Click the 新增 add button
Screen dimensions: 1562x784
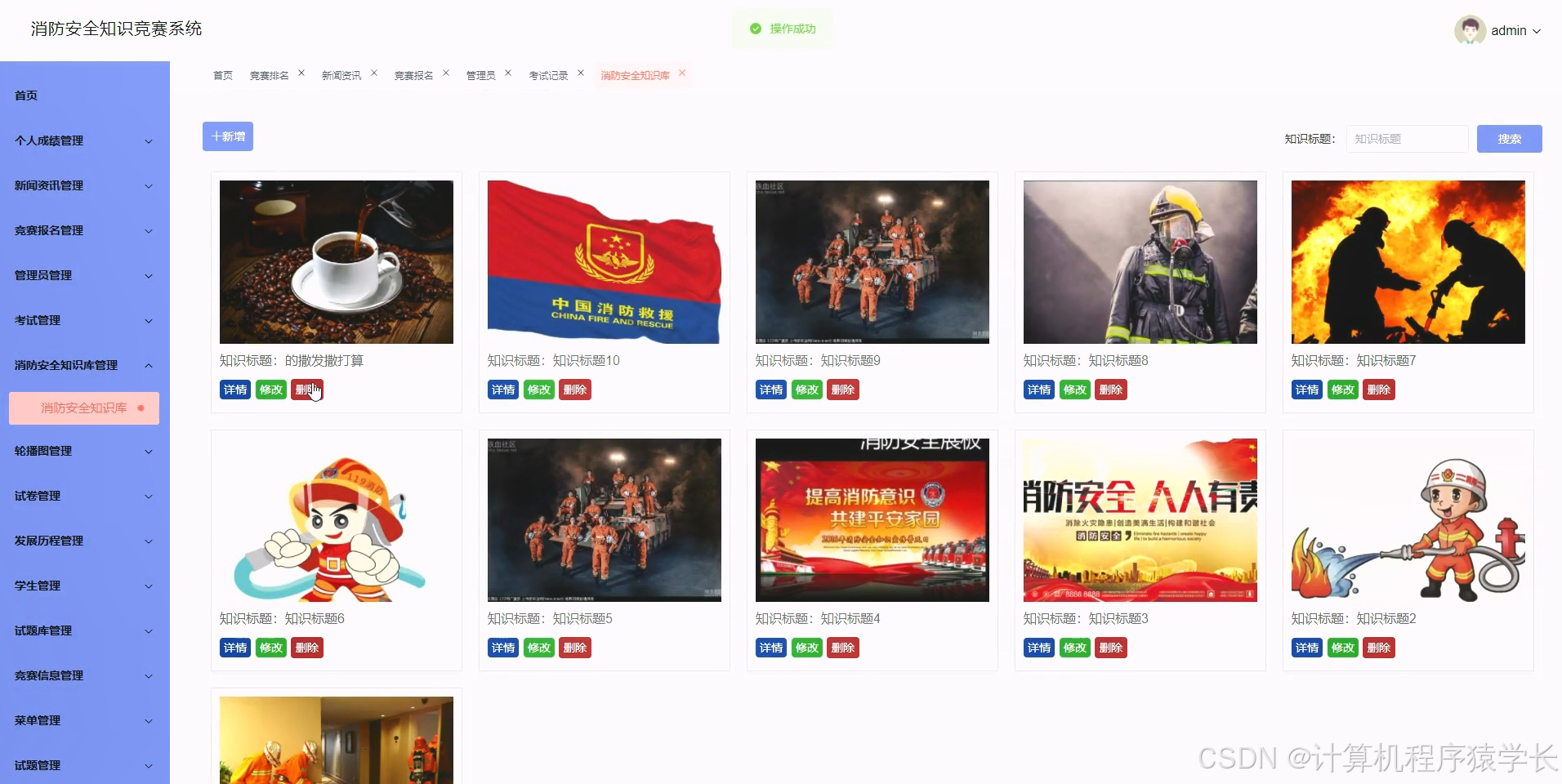click(228, 136)
